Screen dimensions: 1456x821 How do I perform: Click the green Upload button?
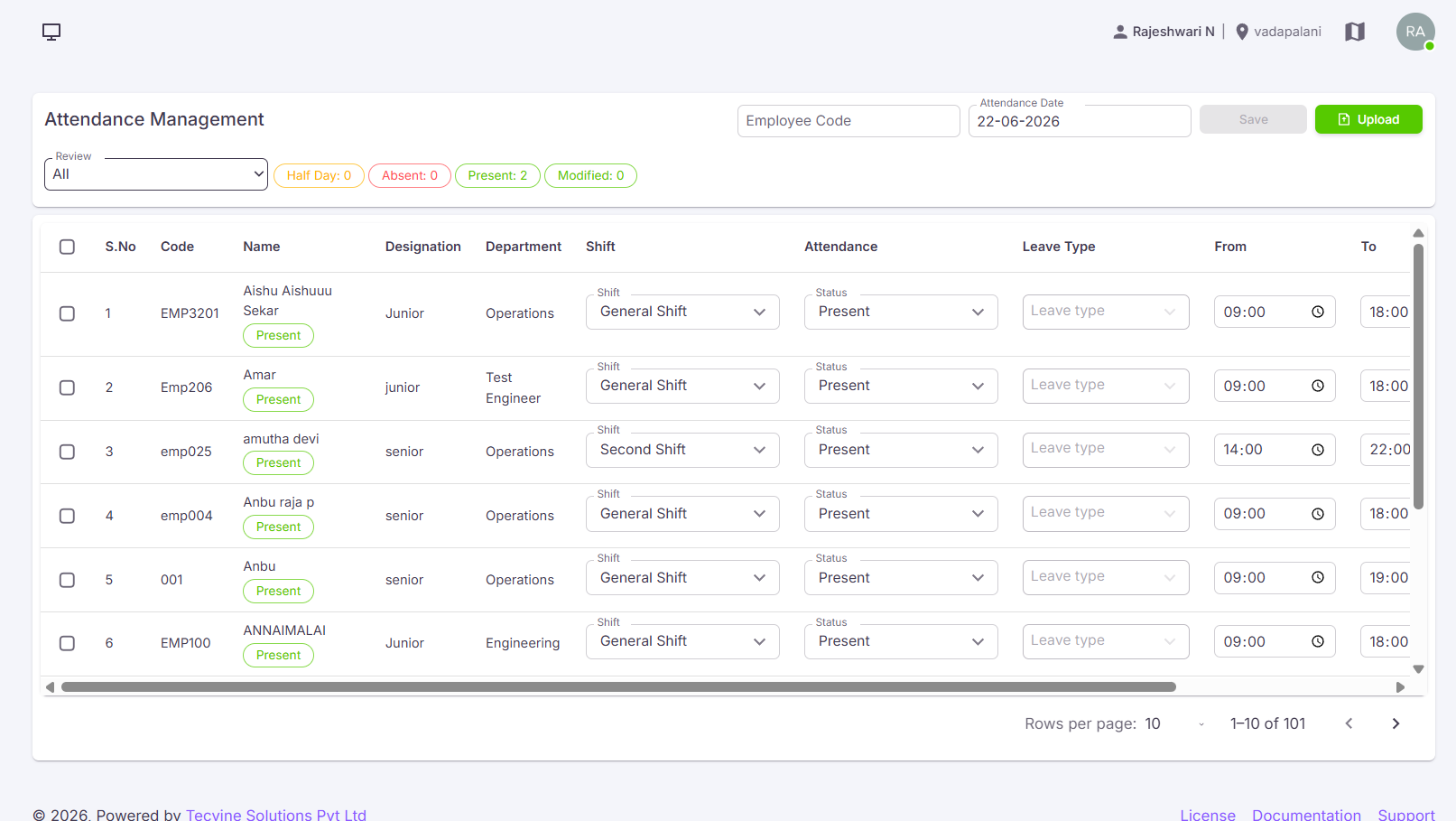click(x=1368, y=119)
